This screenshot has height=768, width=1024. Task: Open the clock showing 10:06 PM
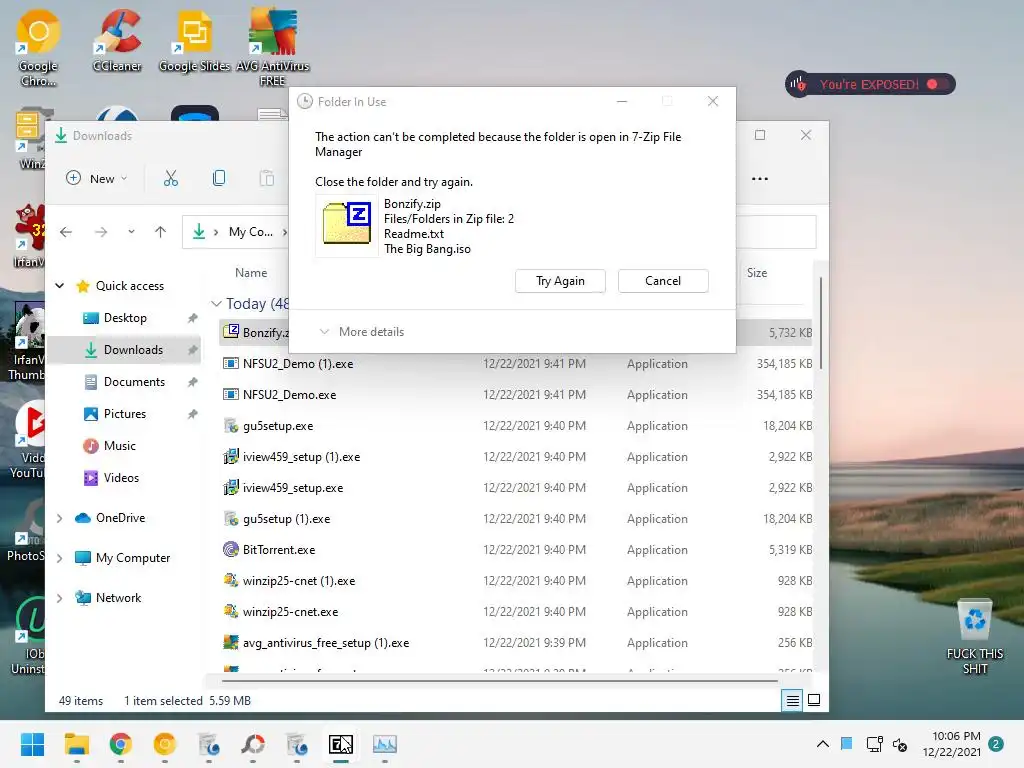[951, 744]
